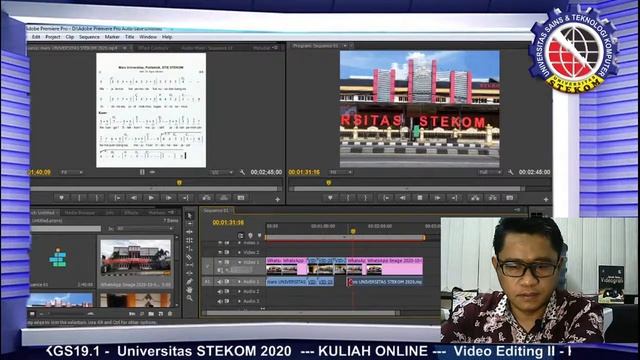This screenshot has height=360, width=640.
Task: Step back one frame in Program monitor
Action: (402, 198)
